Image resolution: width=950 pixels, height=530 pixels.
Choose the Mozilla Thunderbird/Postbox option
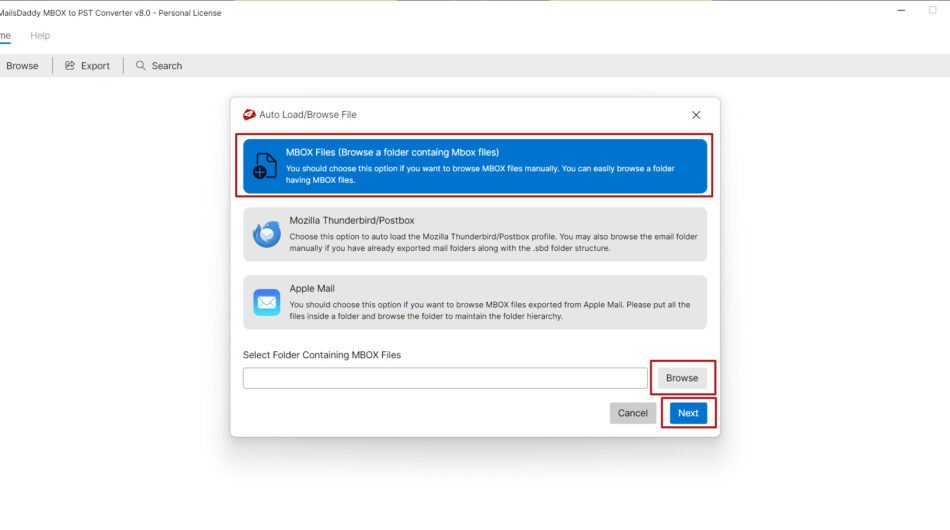point(474,234)
